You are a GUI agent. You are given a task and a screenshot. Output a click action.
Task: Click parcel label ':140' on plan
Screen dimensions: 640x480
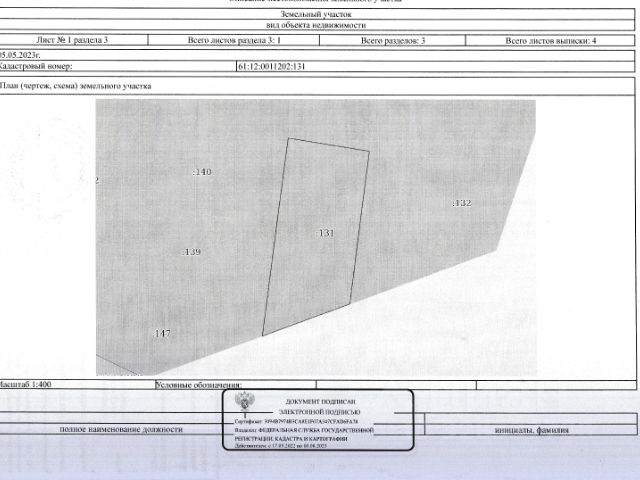pos(202,172)
